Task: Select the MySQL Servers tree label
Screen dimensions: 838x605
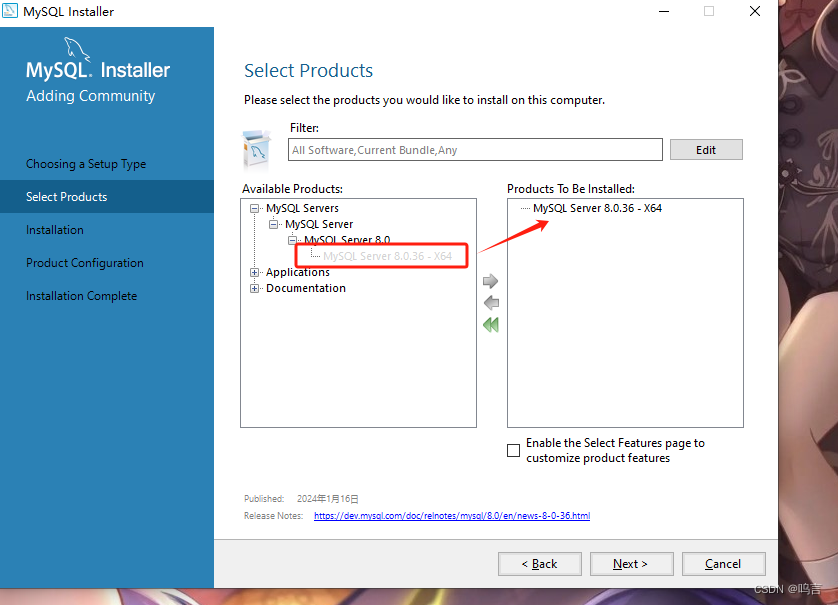Action: coord(302,208)
